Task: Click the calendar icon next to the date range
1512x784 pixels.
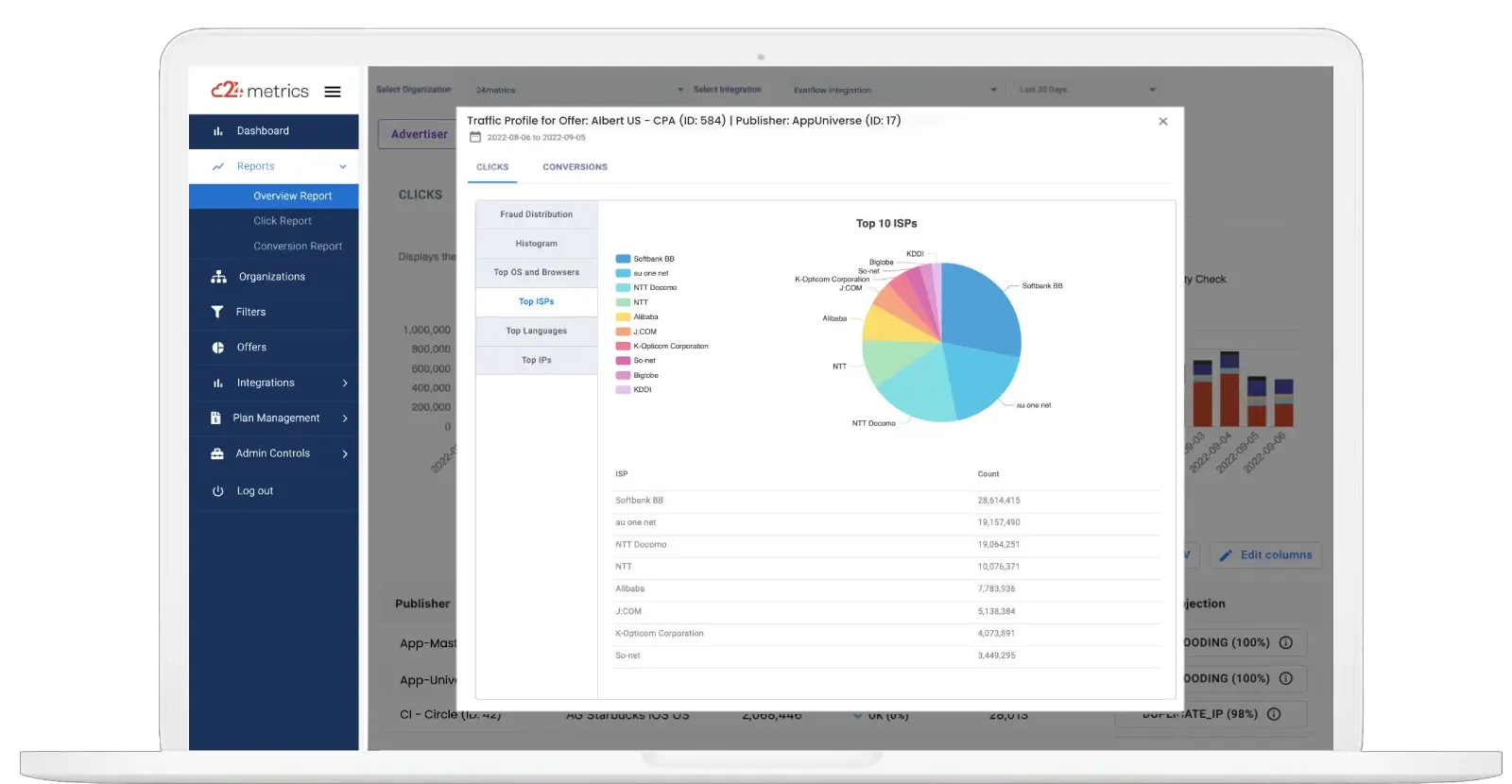Action: [475, 137]
